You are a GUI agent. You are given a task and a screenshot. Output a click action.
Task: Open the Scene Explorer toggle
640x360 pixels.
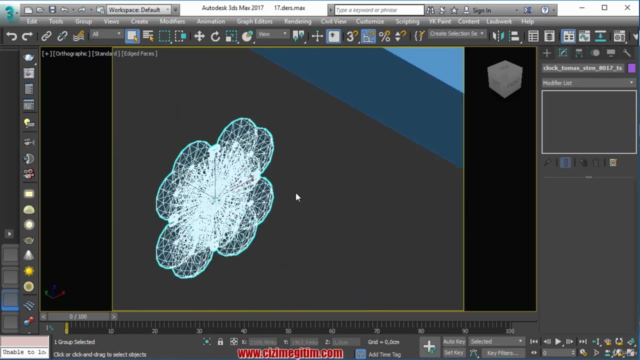point(533,36)
